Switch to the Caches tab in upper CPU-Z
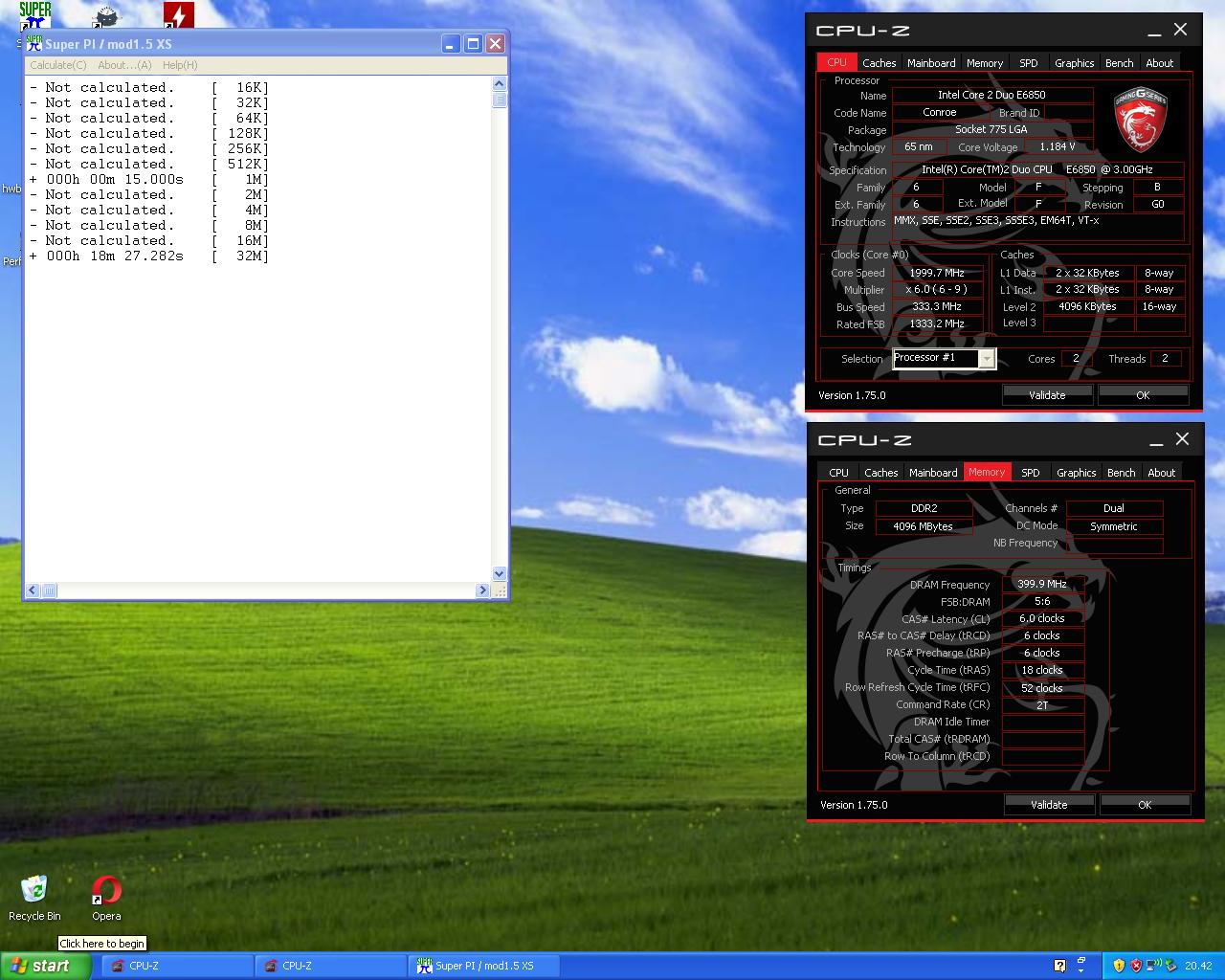 click(x=879, y=63)
